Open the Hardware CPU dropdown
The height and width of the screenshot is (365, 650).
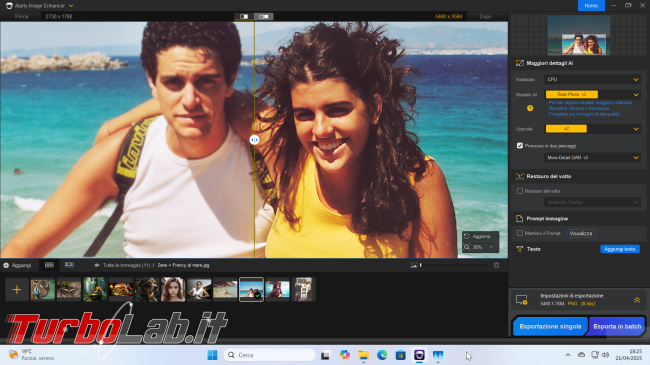(592, 79)
